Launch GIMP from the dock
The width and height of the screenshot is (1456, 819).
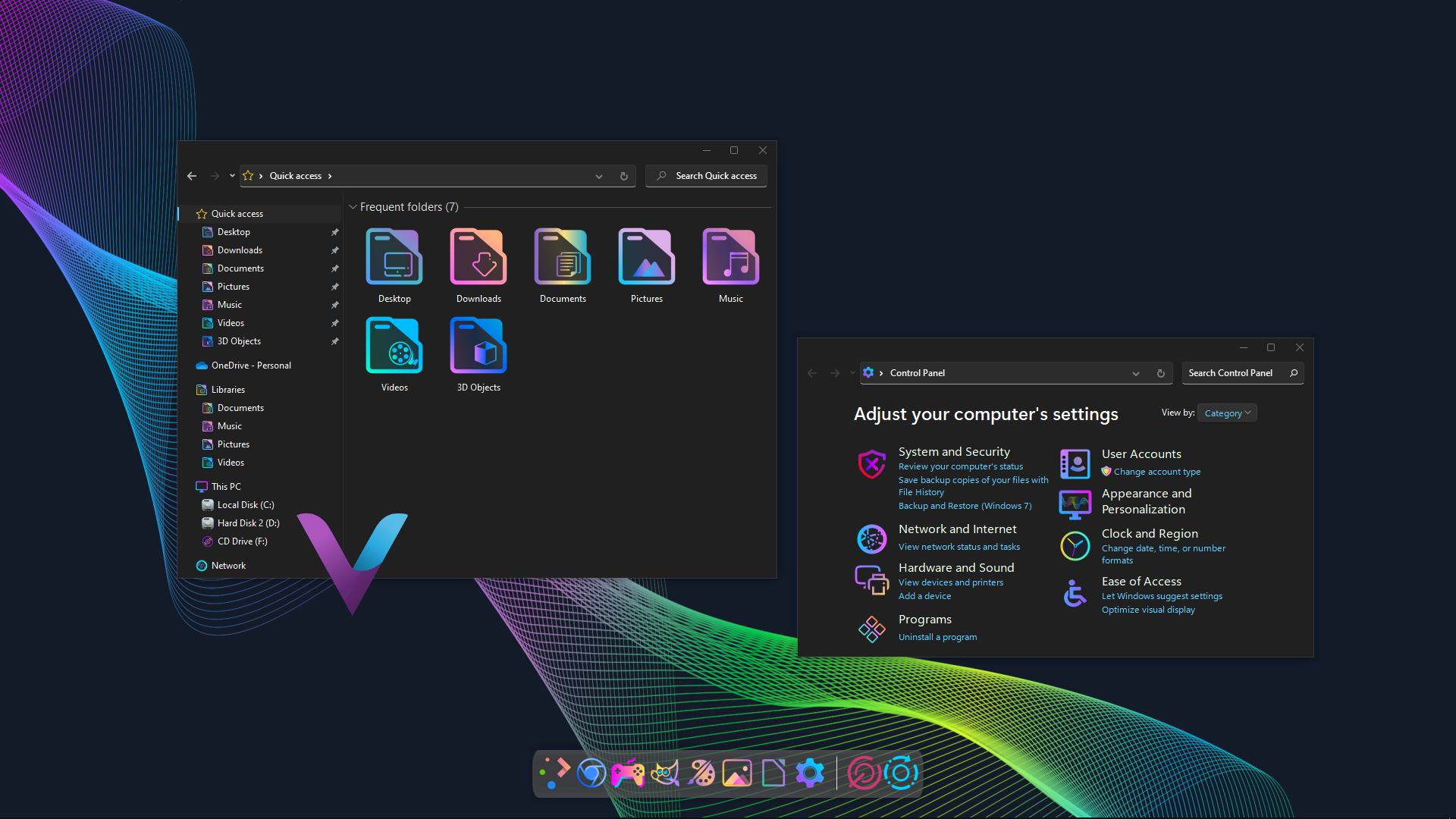(664, 773)
